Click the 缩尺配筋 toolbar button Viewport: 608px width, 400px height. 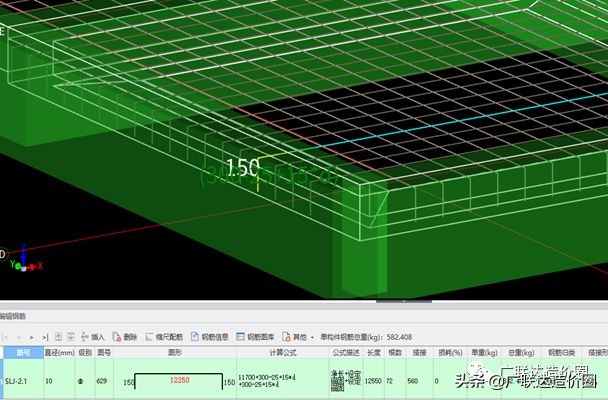[x=164, y=337]
